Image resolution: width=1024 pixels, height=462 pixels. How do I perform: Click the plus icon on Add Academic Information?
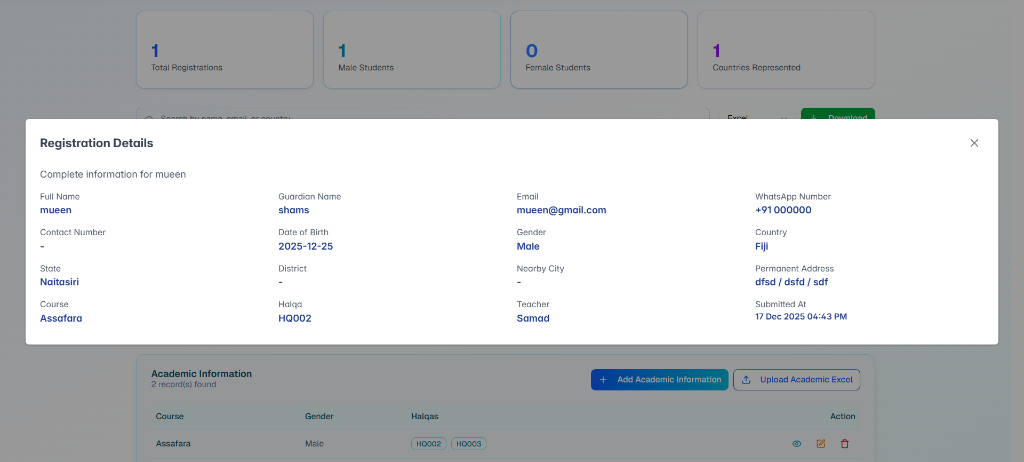[603, 380]
